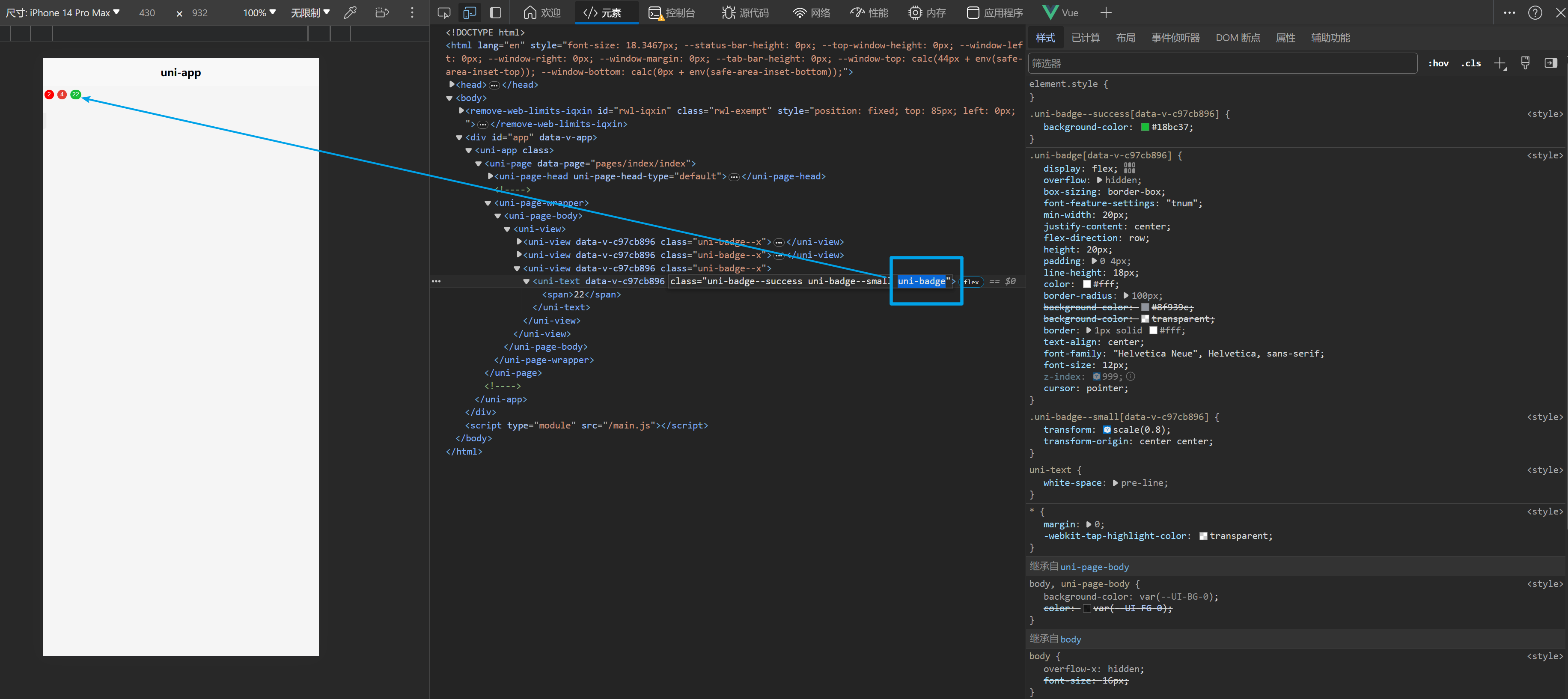
Task: Open the device toolbar more options menu
Action: click(x=412, y=13)
